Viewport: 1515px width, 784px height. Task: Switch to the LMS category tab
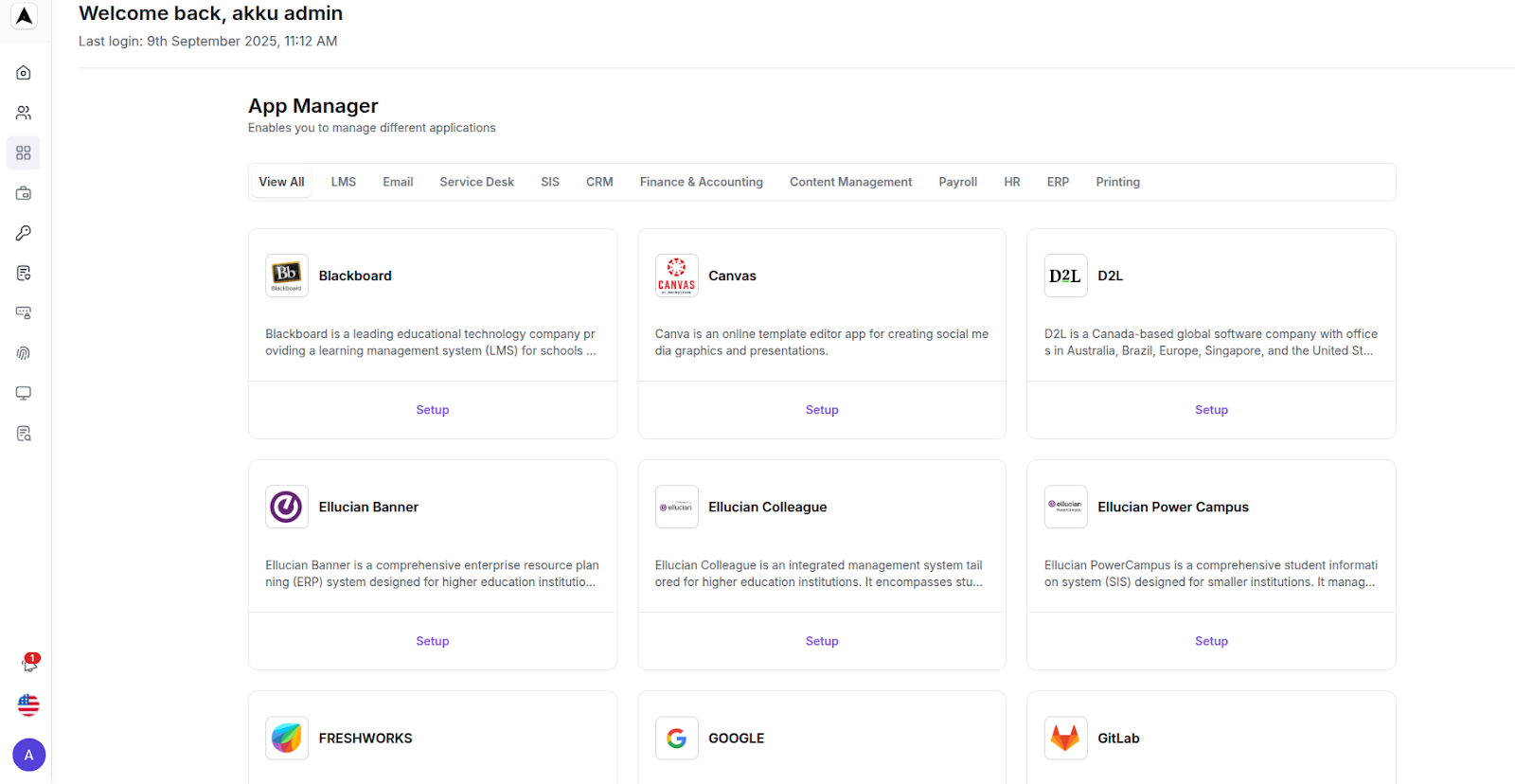[x=344, y=182]
